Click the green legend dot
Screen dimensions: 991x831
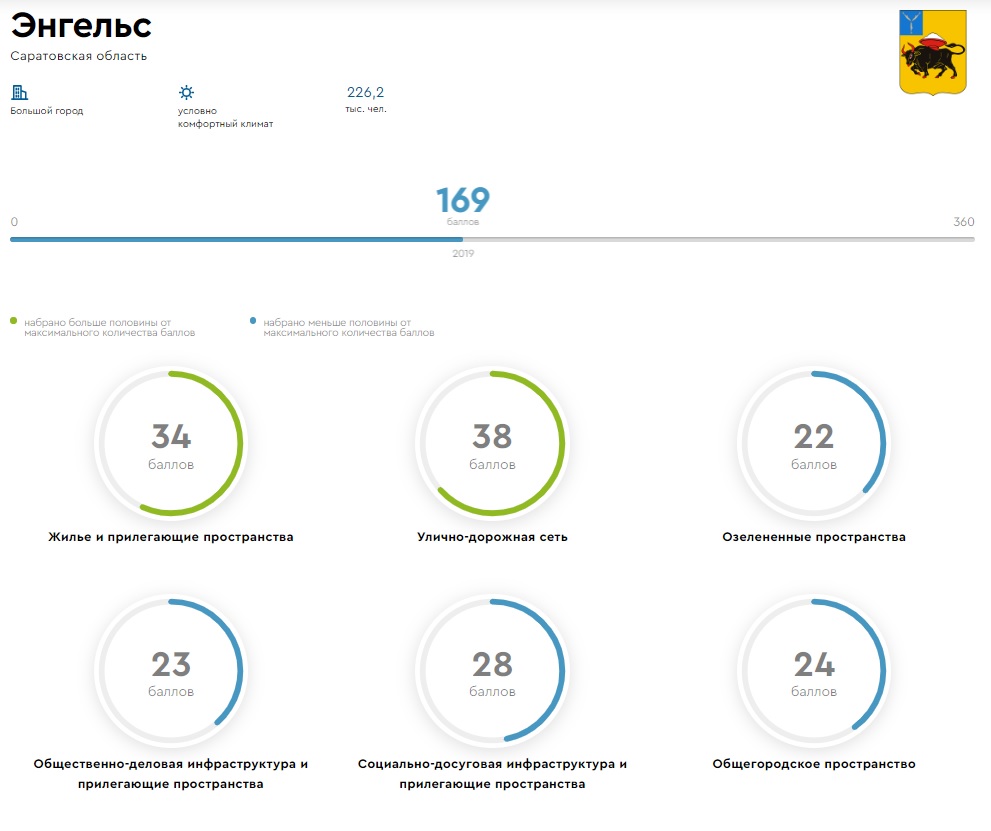[14, 322]
